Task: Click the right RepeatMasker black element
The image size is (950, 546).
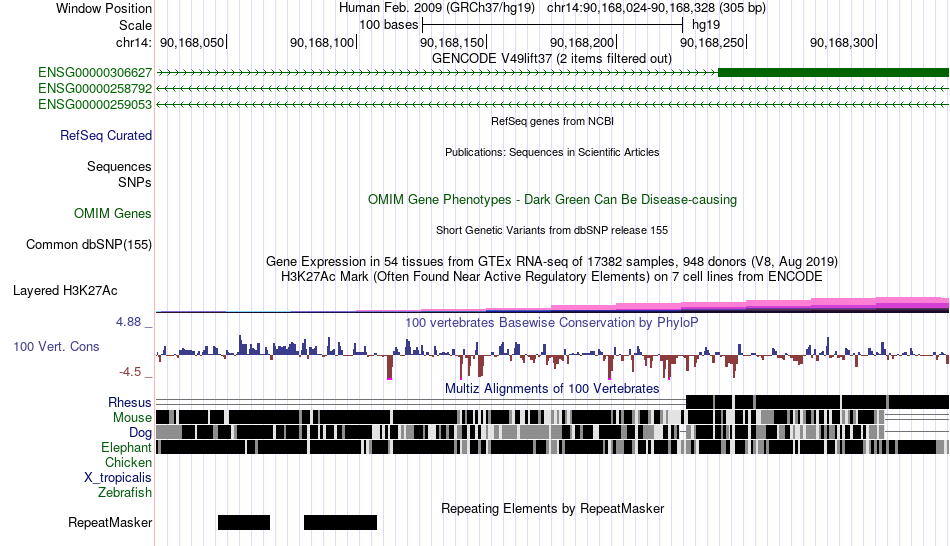Action: coord(340,522)
